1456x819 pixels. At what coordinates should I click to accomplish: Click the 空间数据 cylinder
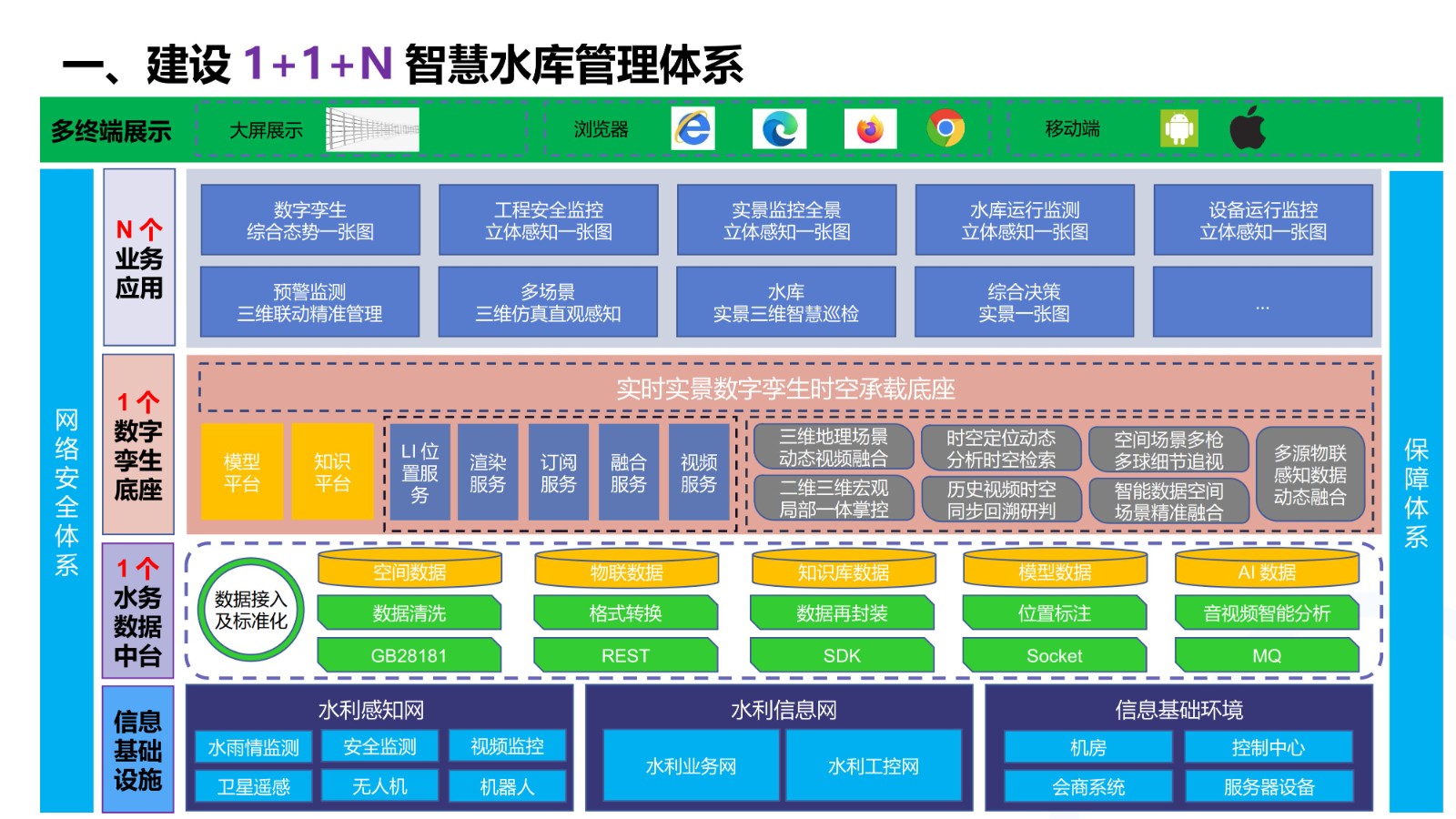[409, 570]
